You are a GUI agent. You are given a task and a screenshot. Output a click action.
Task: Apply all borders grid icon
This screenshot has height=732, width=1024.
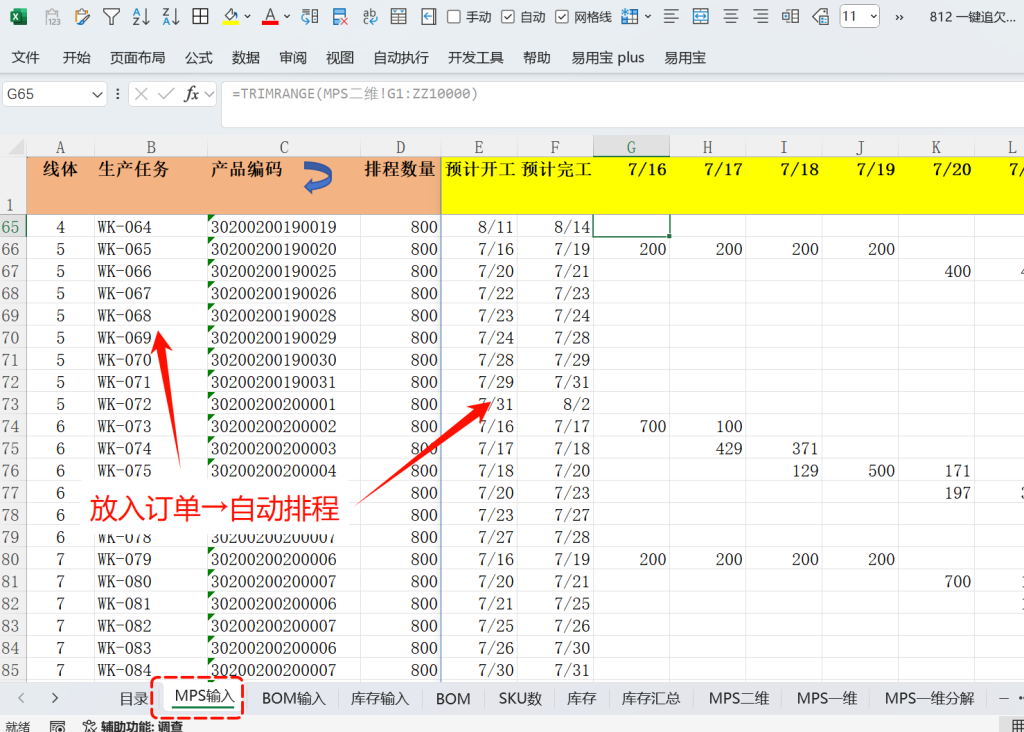point(200,17)
